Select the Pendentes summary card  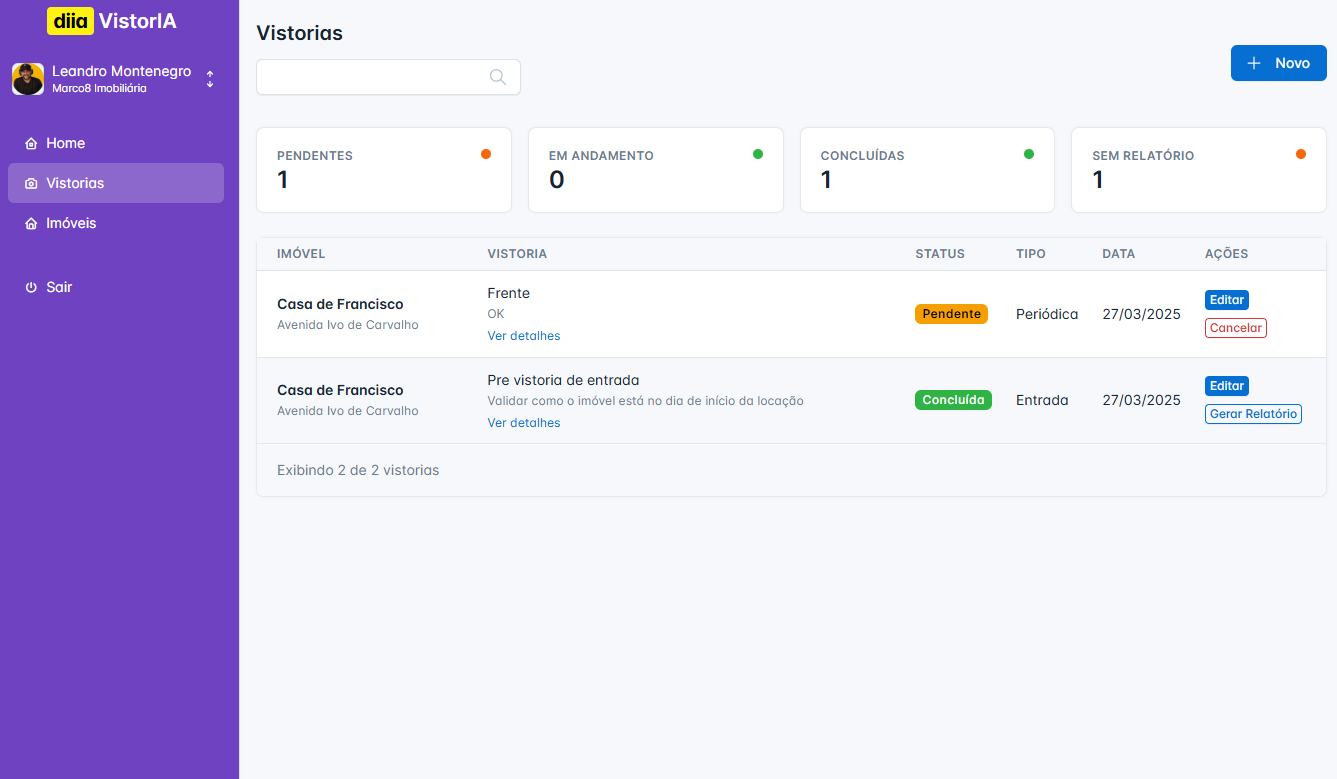[x=384, y=170]
